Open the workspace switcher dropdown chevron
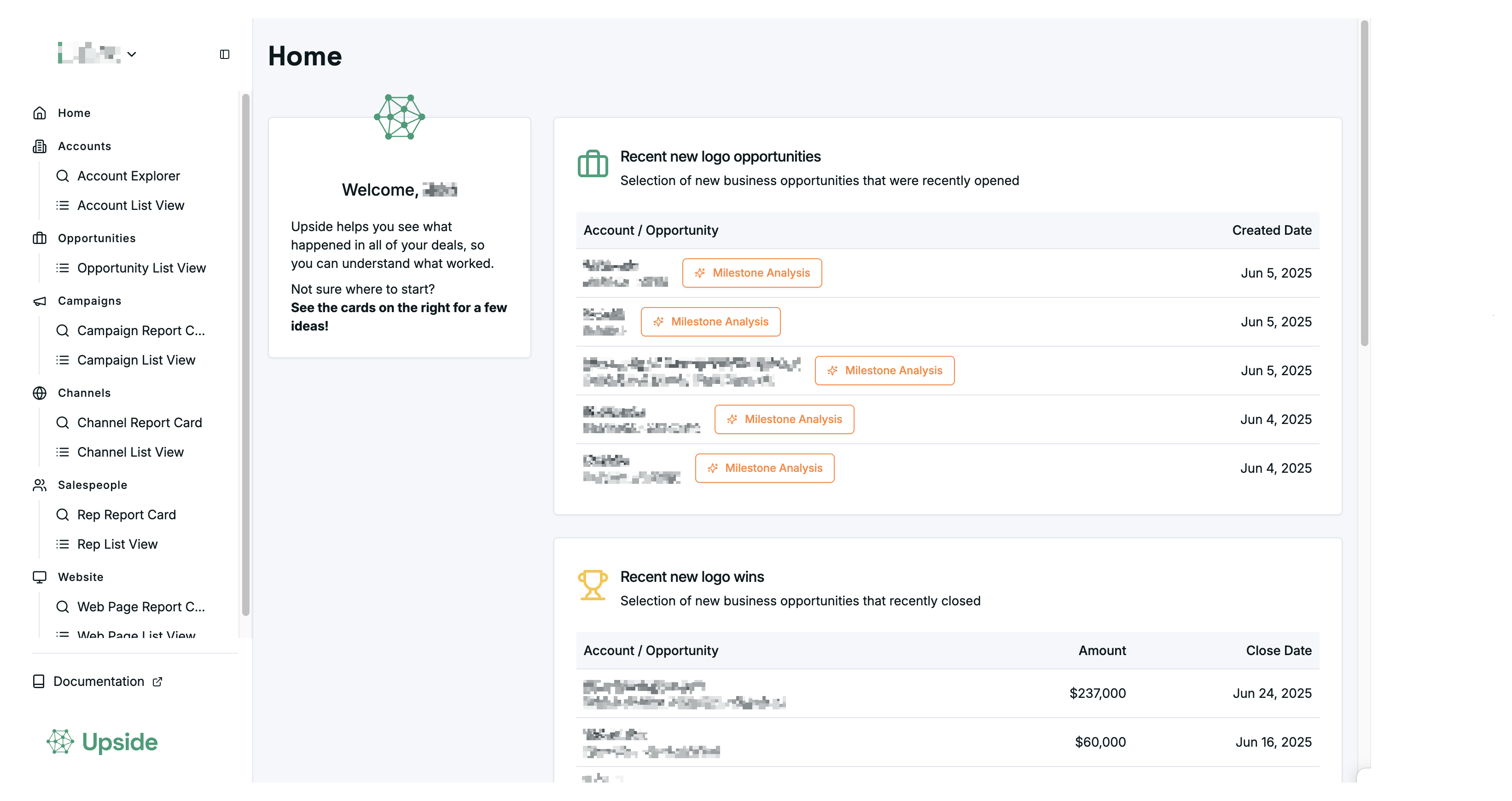The width and height of the screenshot is (1512, 801). (x=132, y=54)
